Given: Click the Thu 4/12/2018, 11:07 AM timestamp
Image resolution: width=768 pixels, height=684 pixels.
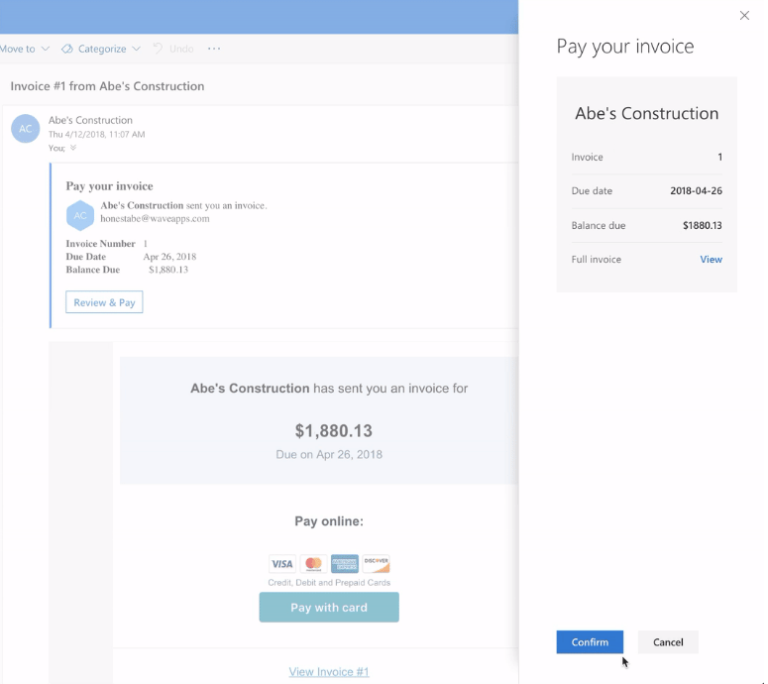Looking at the screenshot, I should 96,134.
